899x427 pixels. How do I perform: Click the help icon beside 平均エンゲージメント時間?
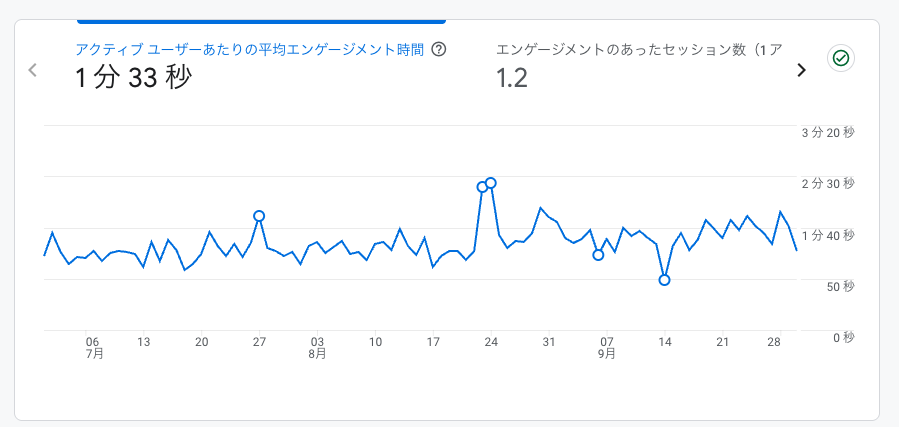tap(438, 49)
